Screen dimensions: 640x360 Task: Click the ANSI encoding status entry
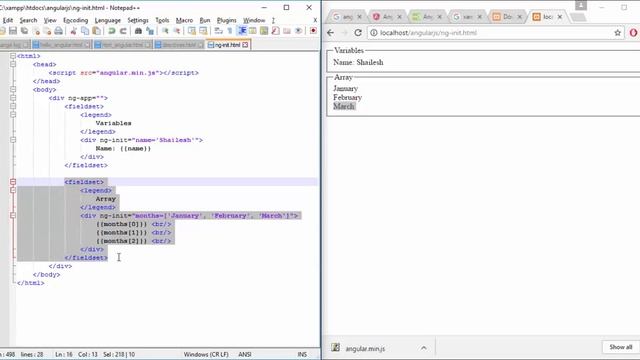tap(244, 354)
